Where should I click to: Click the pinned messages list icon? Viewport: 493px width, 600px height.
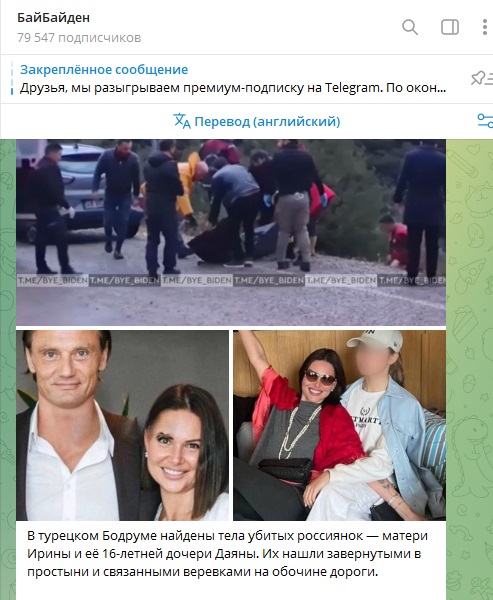tap(482, 78)
